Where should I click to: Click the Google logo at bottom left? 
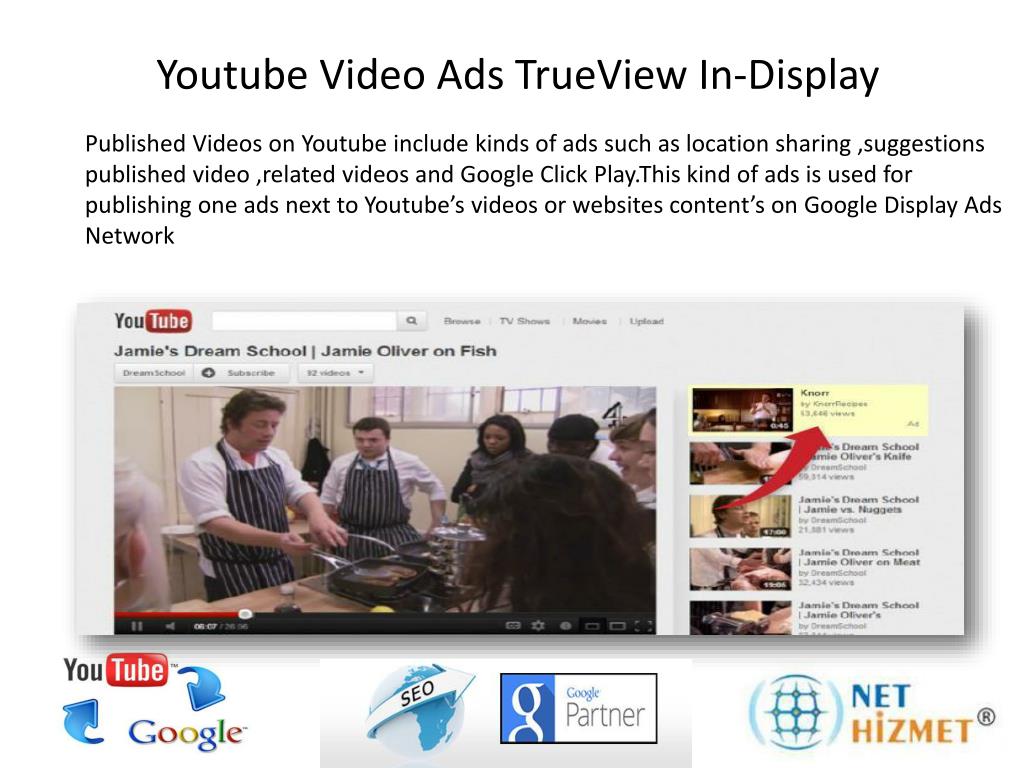(186, 733)
